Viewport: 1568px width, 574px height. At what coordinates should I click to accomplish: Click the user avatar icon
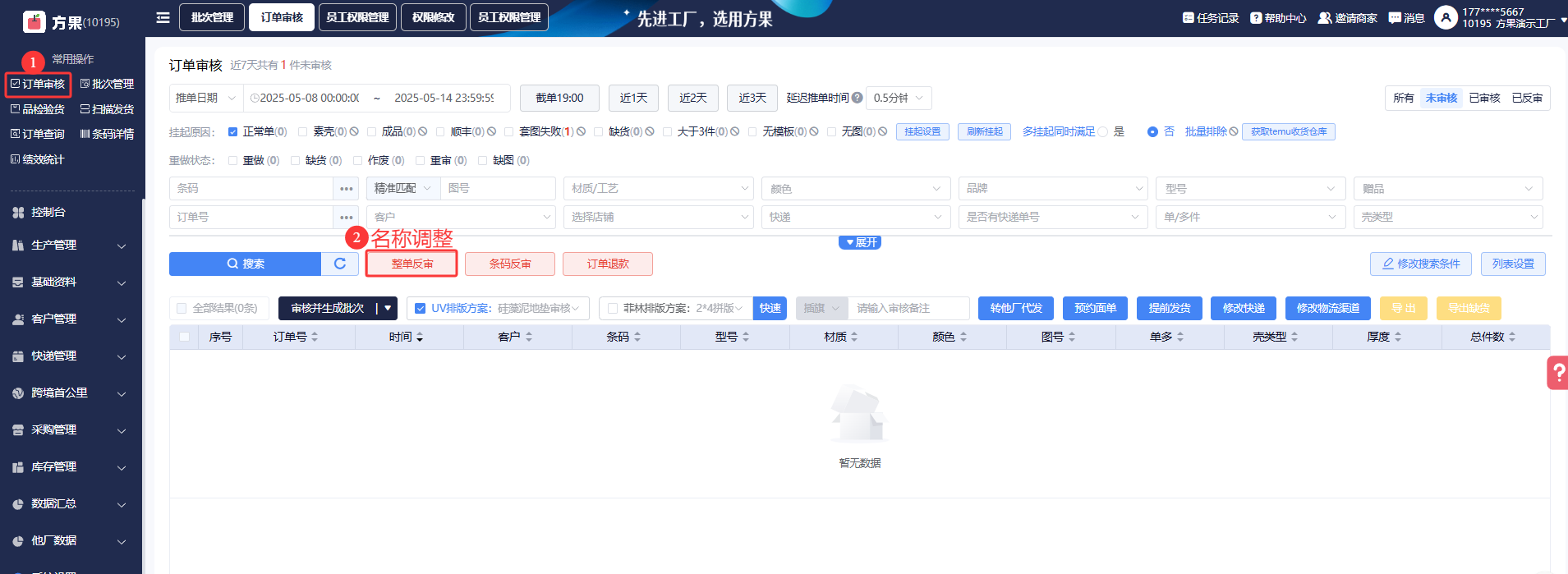coord(1446,17)
